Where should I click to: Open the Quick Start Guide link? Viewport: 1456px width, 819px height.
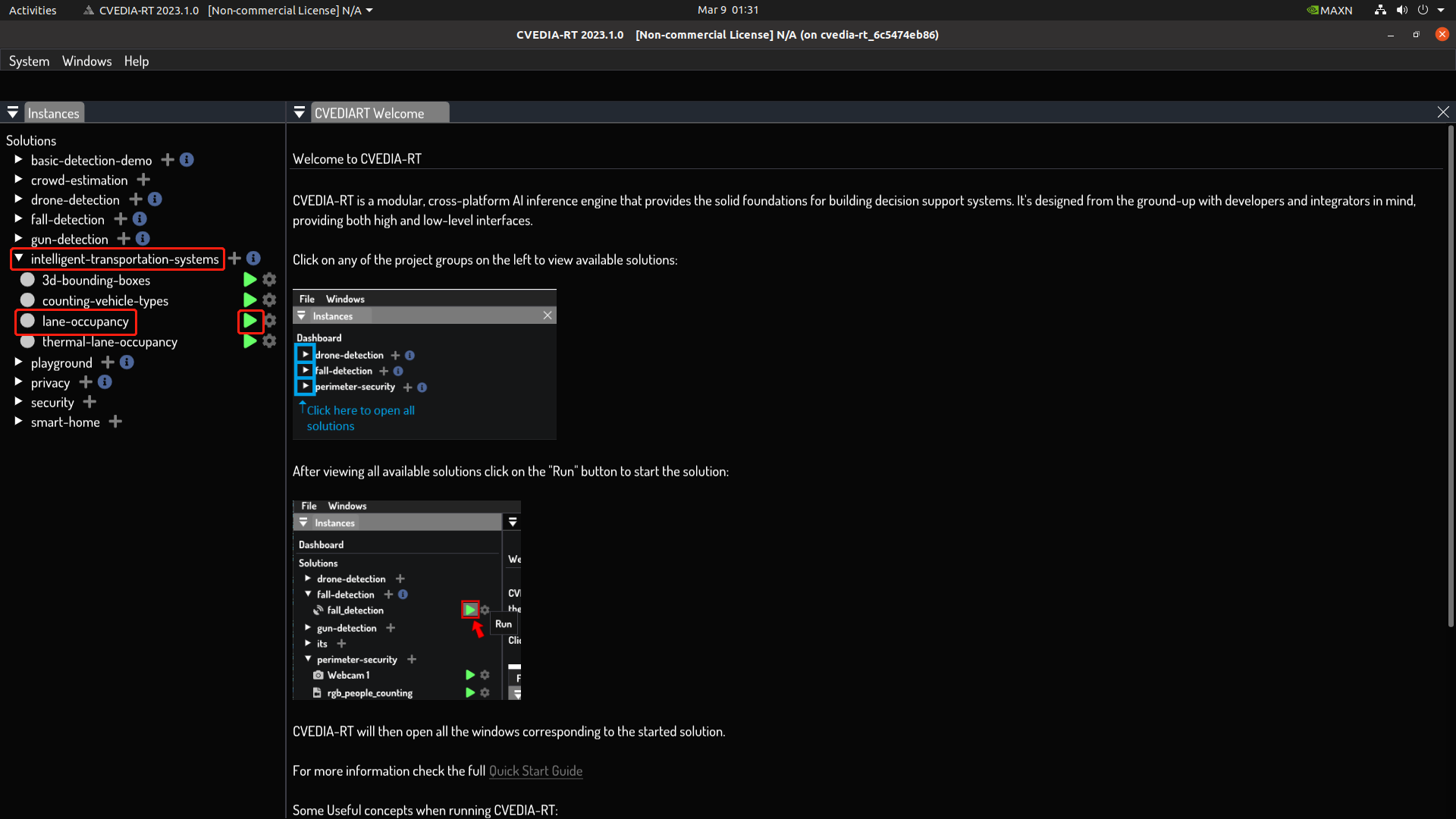click(x=535, y=771)
